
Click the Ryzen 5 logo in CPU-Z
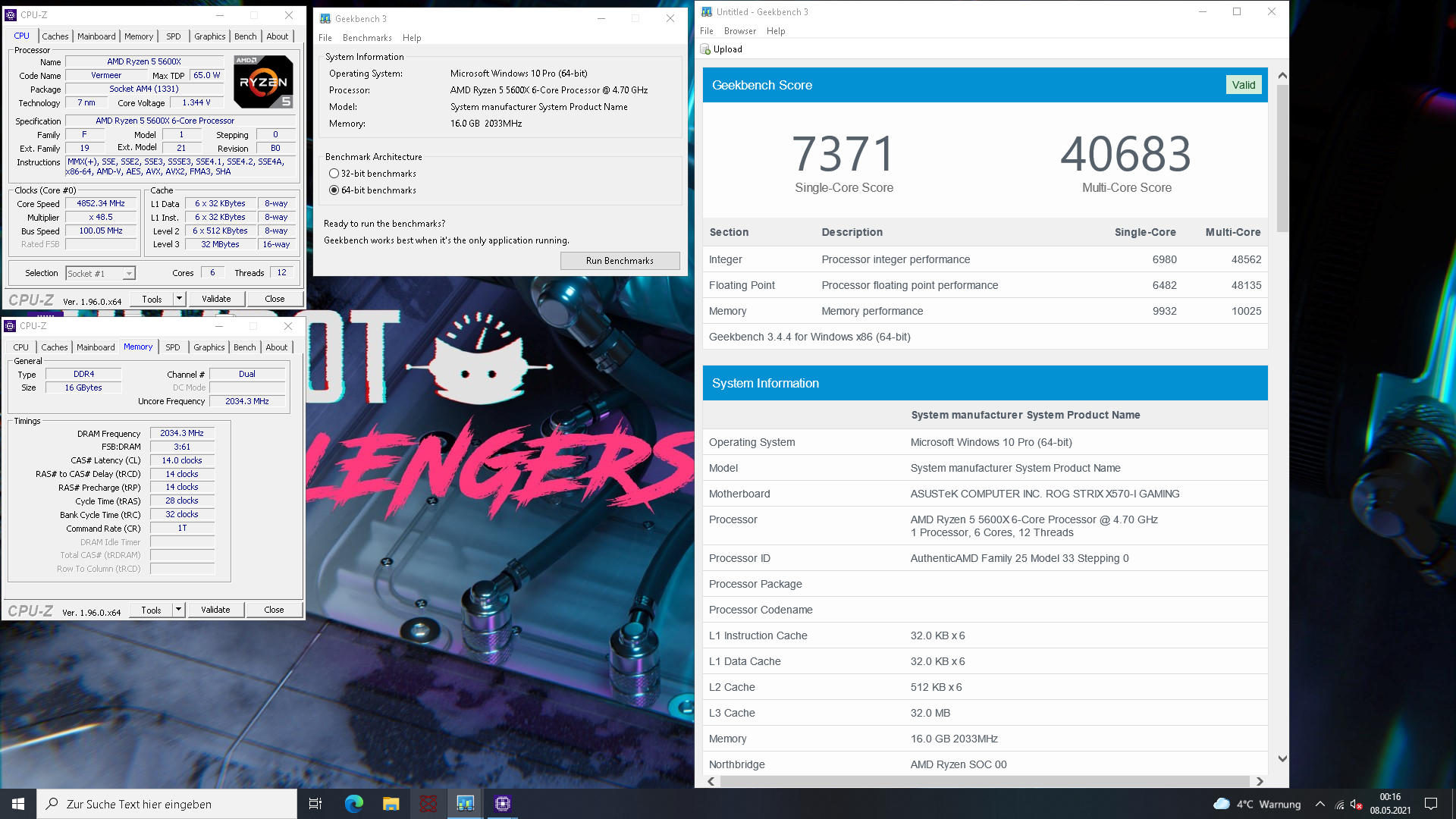point(263,82)
